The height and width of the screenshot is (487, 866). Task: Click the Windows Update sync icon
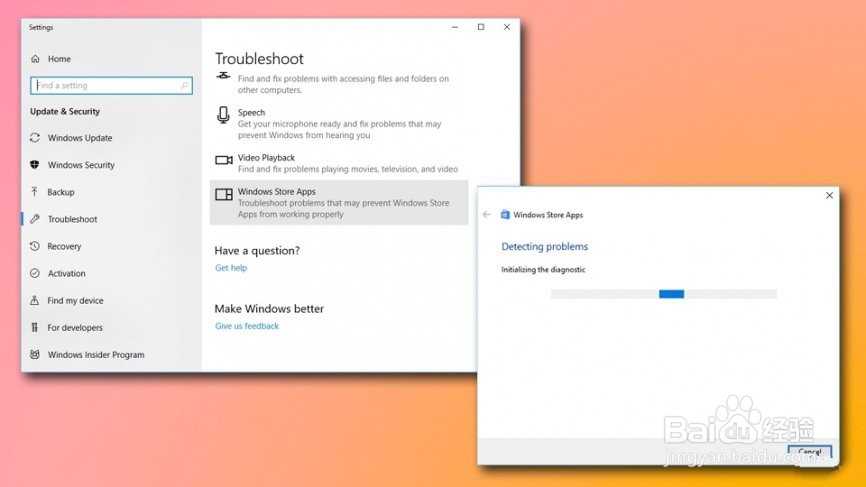[x=35, y=137]
